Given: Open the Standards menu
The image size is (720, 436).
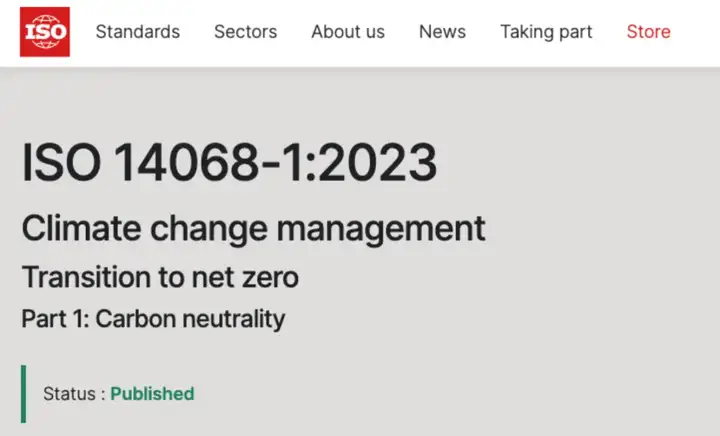Looking at the screenshot, I should click(x=138, y=32).
